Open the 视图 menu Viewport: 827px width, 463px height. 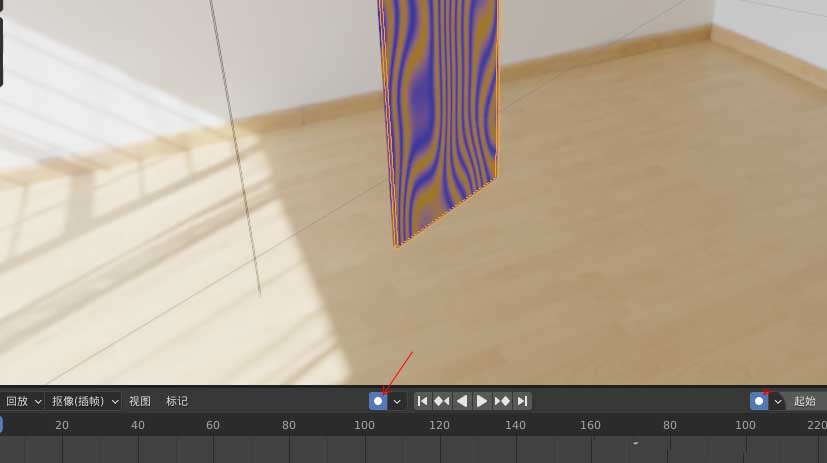point(140,401)
